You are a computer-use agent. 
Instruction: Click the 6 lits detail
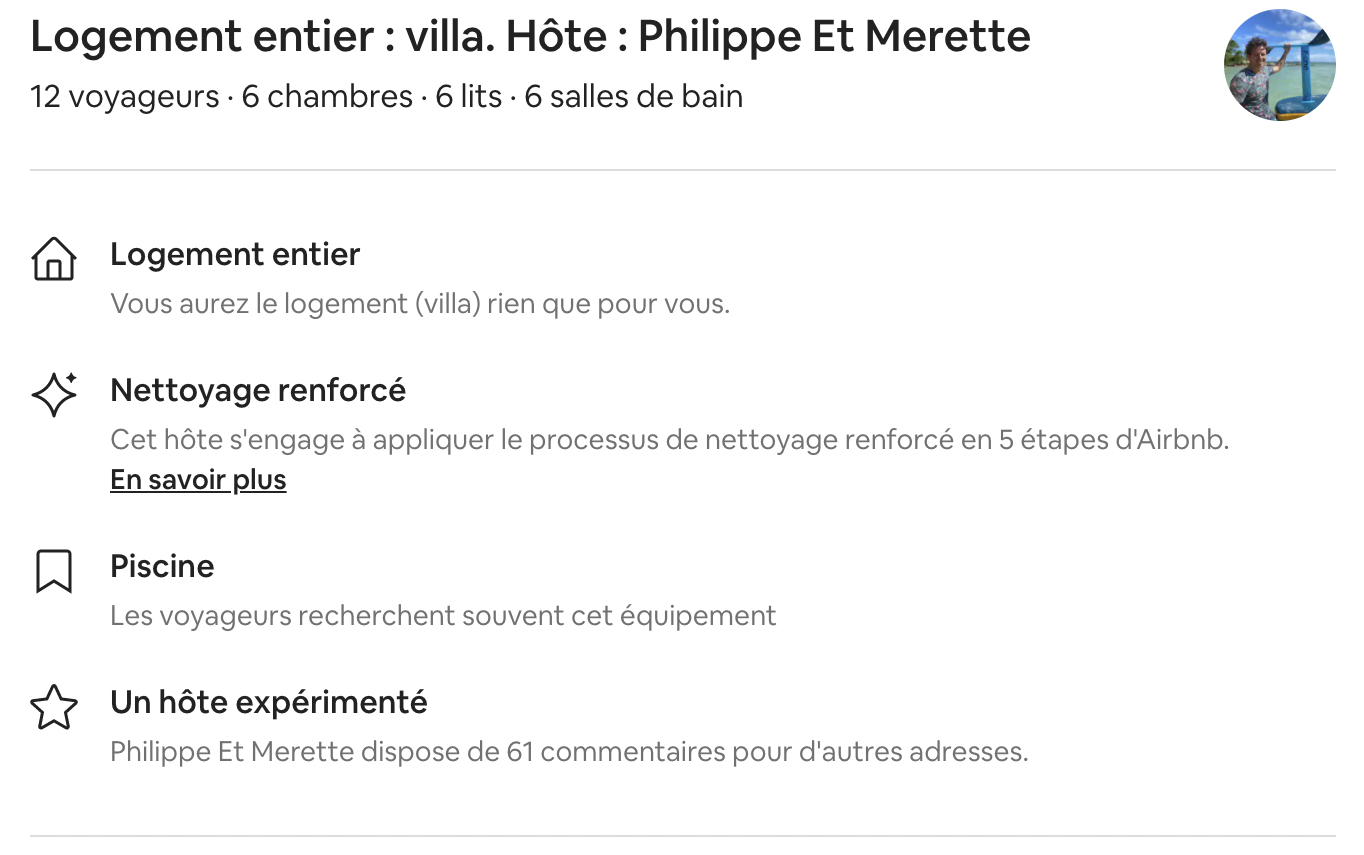469,97
